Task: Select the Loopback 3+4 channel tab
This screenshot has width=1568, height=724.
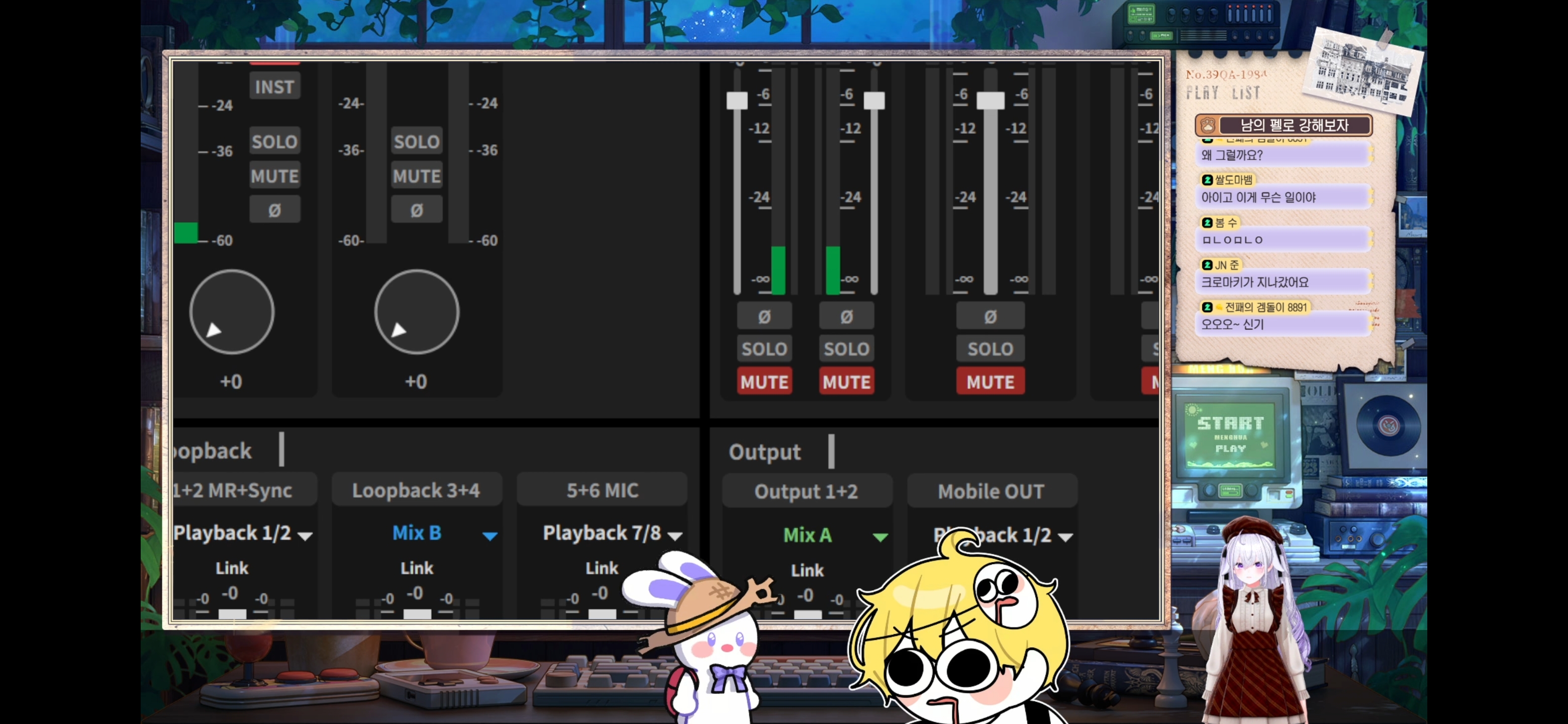Action: [x=416, y=490]
